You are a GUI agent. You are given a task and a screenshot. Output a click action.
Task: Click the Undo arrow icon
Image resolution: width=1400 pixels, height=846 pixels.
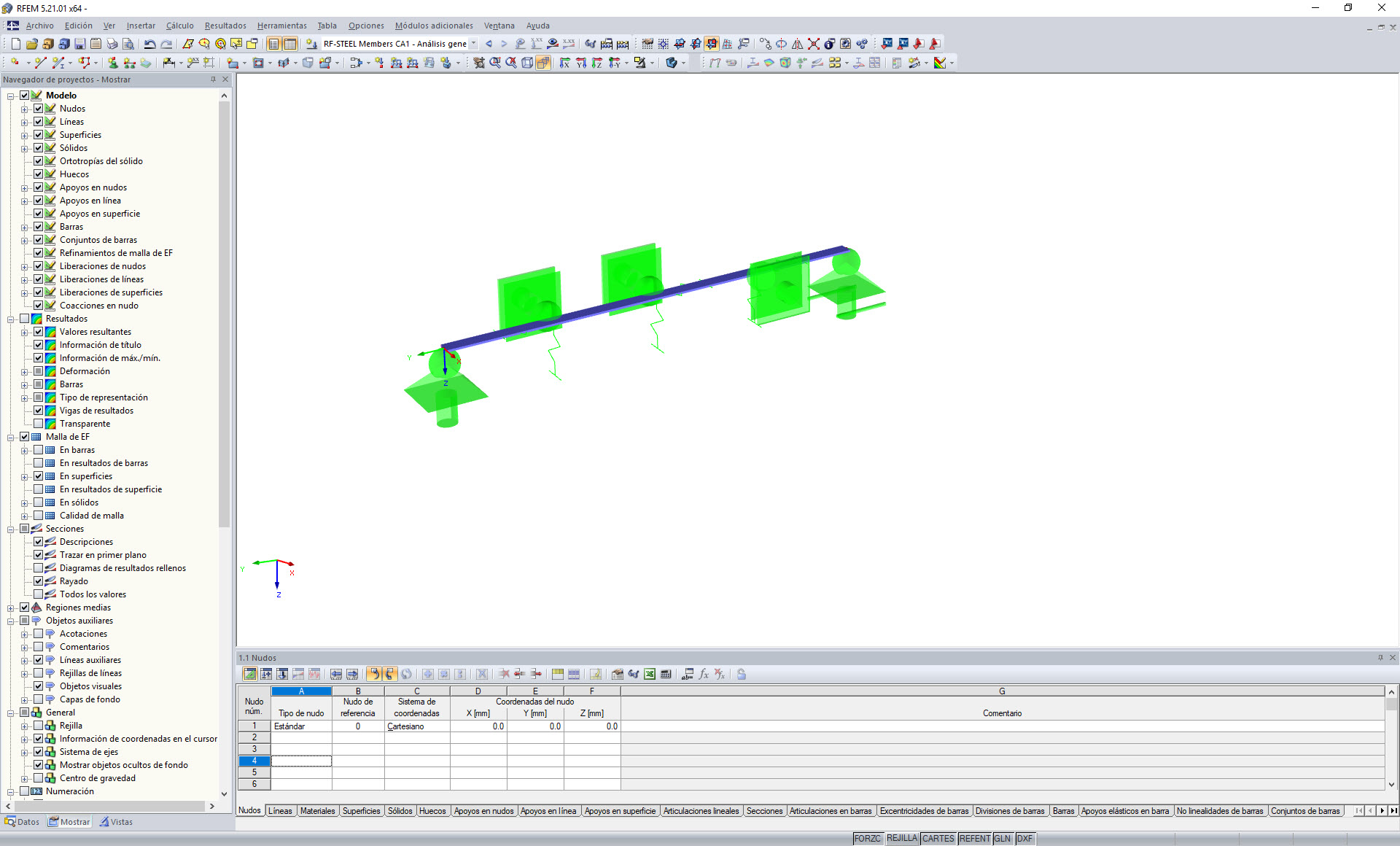click(149, 44)
